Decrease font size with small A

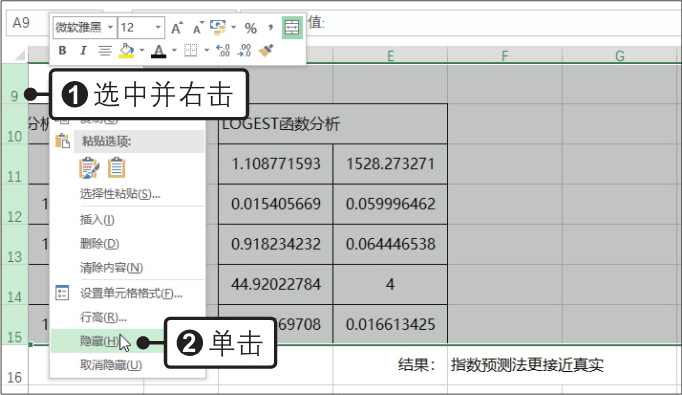198,28
